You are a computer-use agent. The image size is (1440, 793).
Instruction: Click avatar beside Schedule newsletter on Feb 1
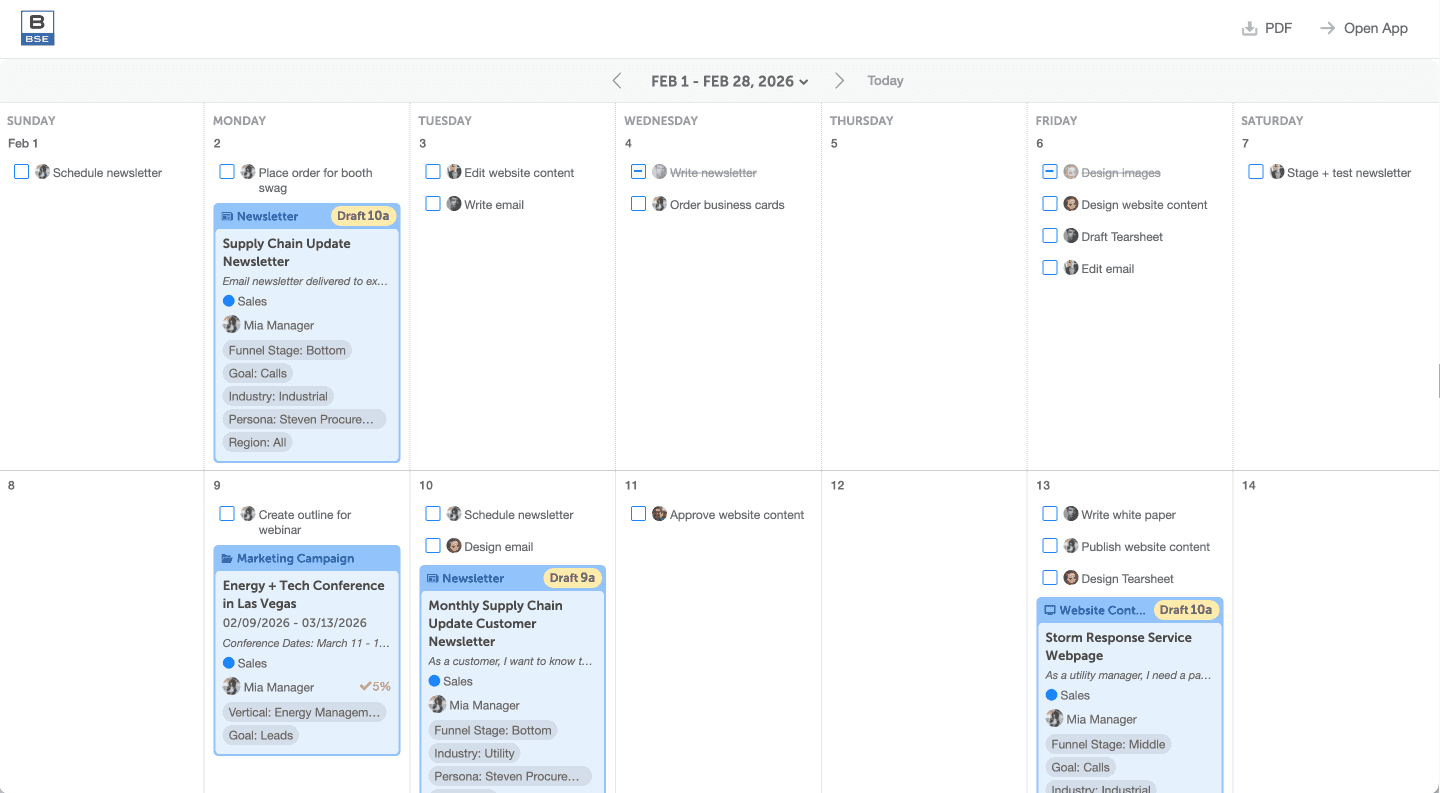point(43,172)
